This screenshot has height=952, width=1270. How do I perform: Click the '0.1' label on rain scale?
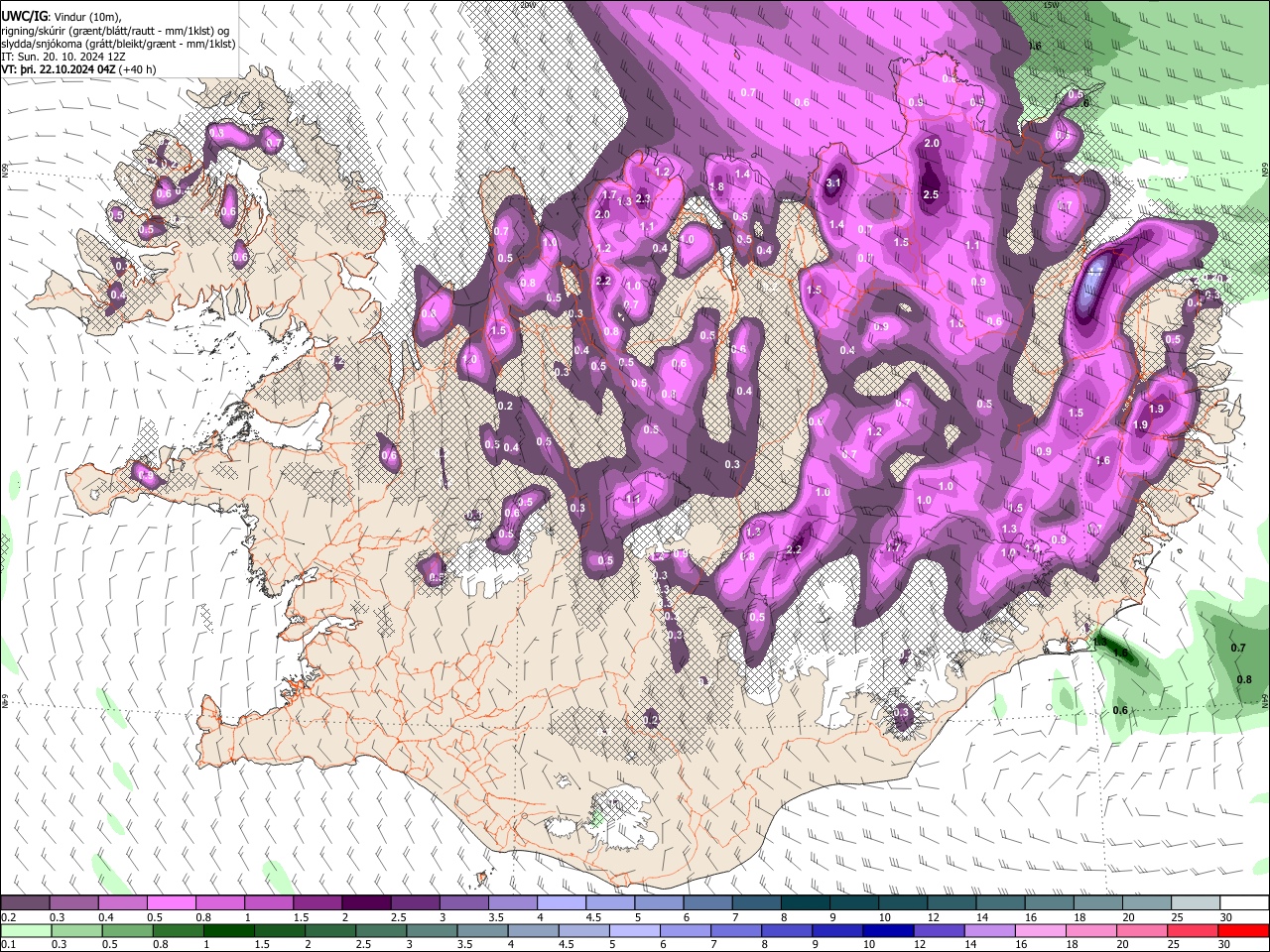8,945
